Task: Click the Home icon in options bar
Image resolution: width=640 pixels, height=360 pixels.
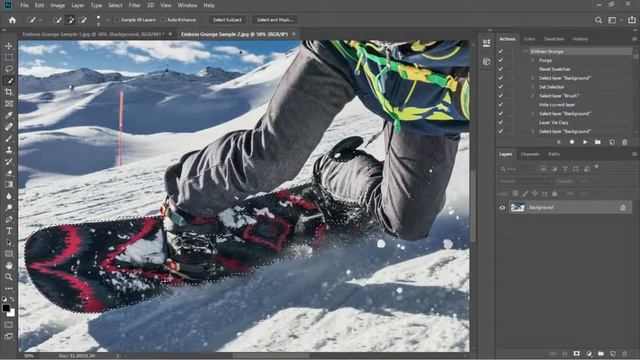Action: tap(12, 20)
